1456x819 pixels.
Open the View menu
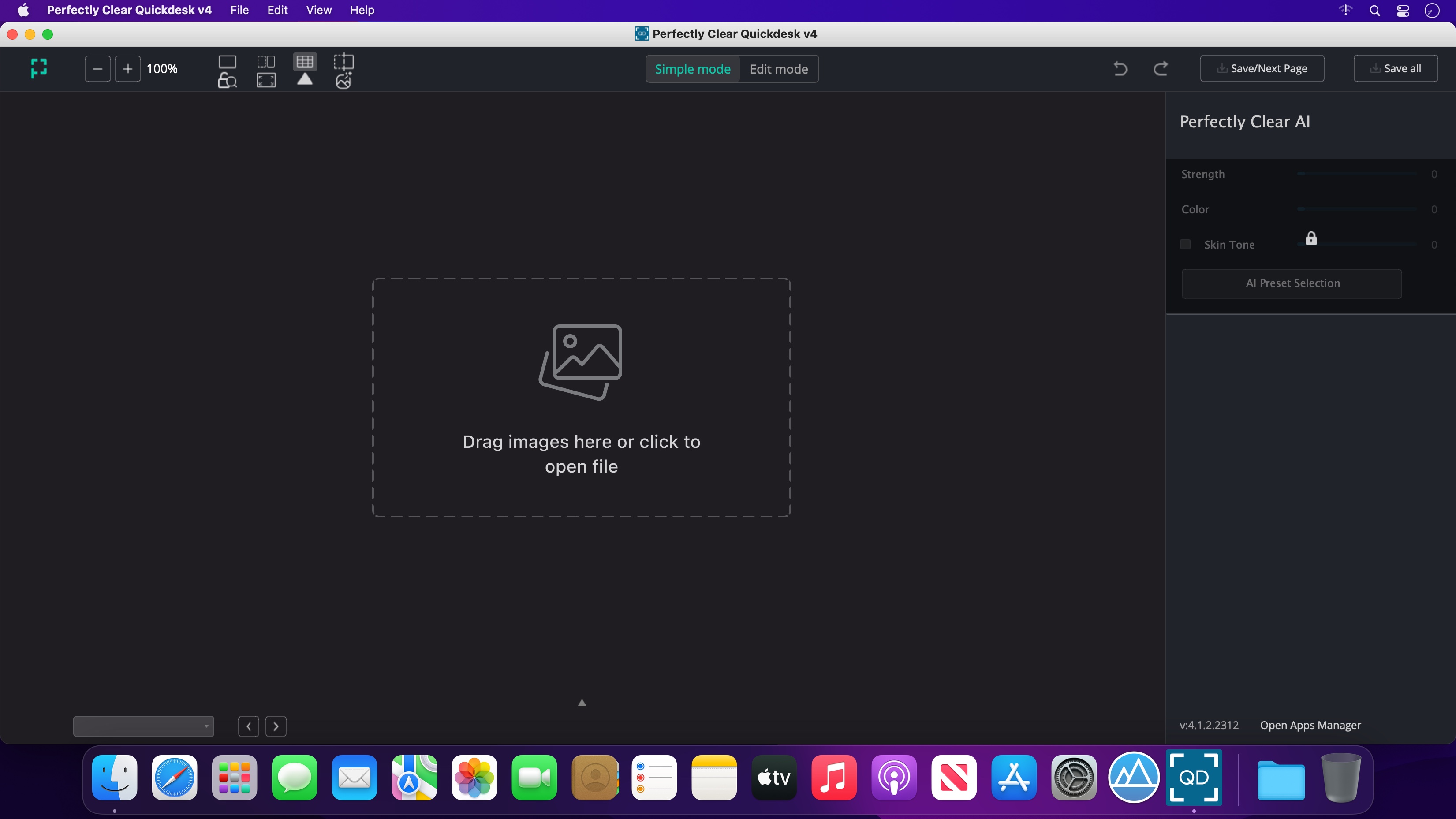pos(319,10)
